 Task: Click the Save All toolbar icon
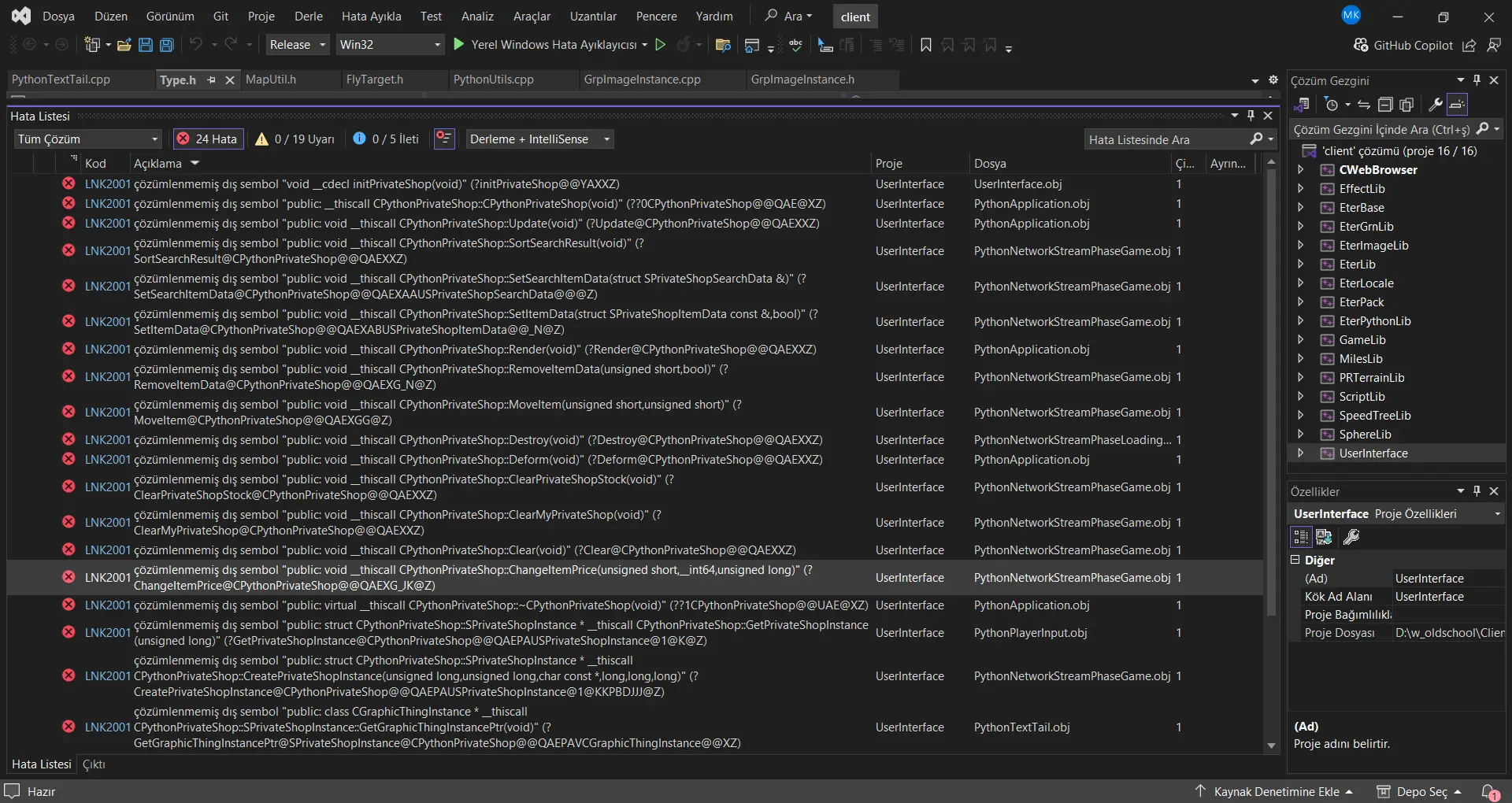pos(166,45)
